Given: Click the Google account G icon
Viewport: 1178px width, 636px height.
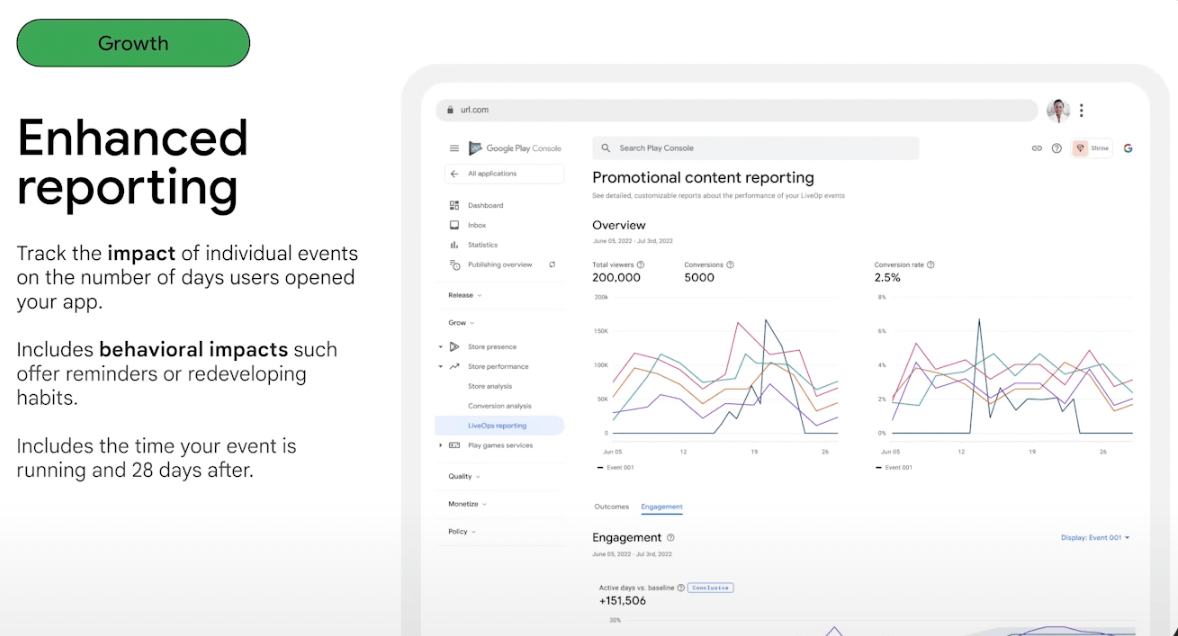Looking at the screenshot, I should point(1128,148).
